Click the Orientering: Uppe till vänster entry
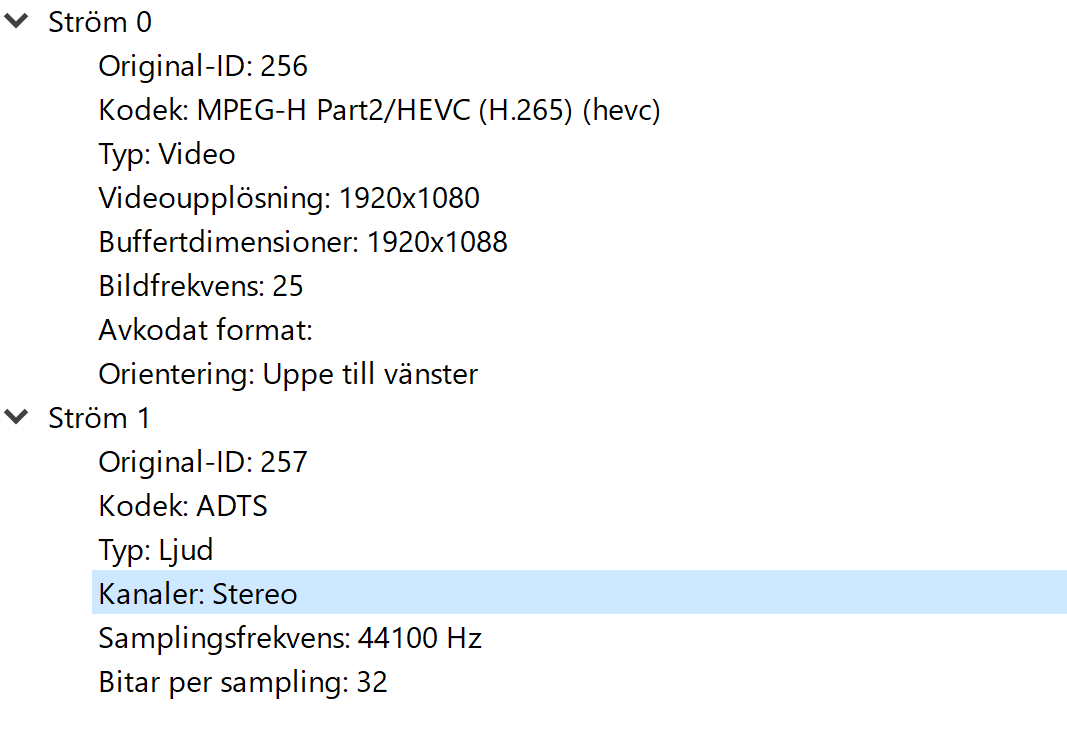This screenshot has height=729, width=1067. pos(288,373)
